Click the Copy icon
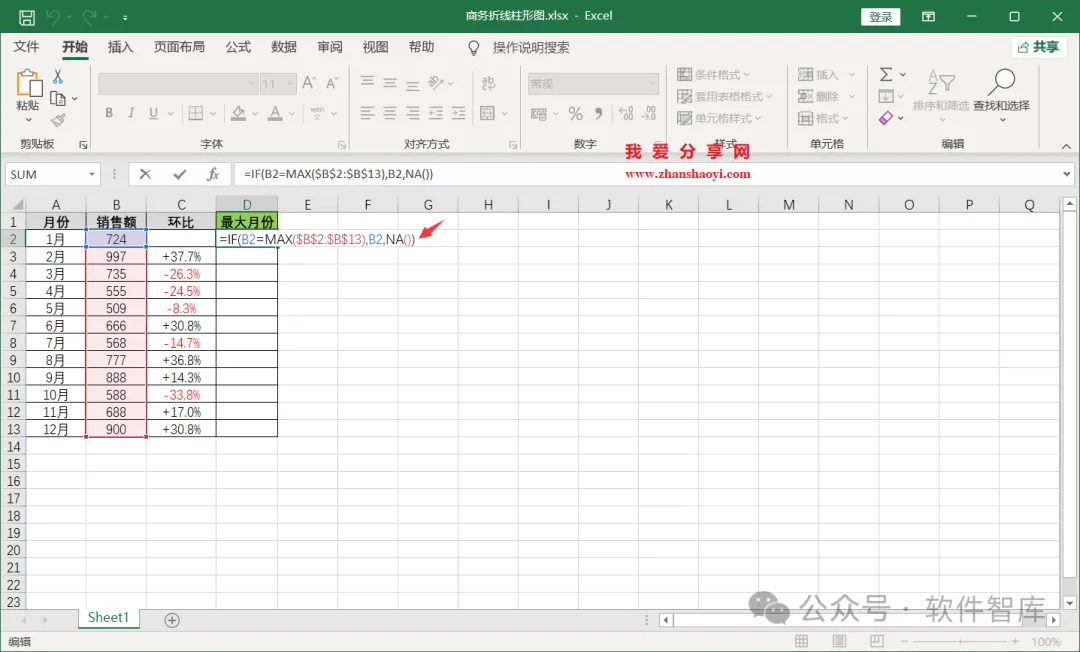Viewport: 1080px width, 652px height. click(59, 98)
